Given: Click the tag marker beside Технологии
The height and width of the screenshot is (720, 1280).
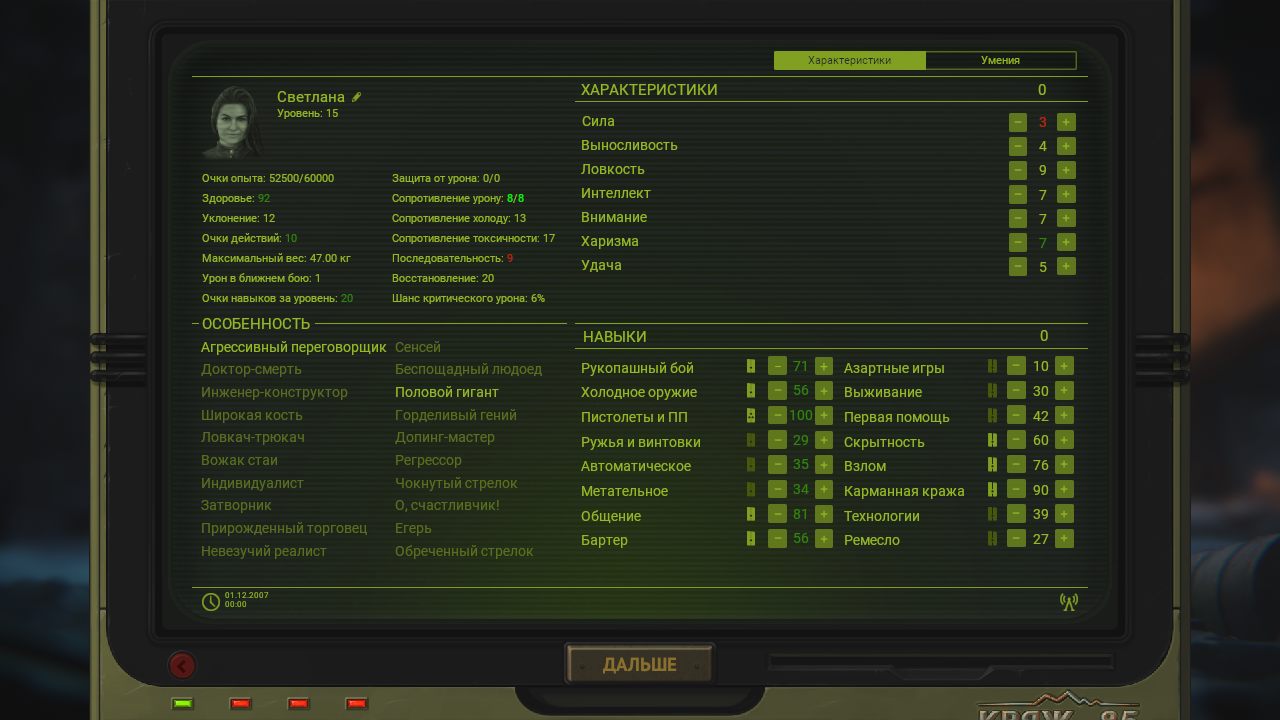Looking at the screenshot, I should 991,514.
